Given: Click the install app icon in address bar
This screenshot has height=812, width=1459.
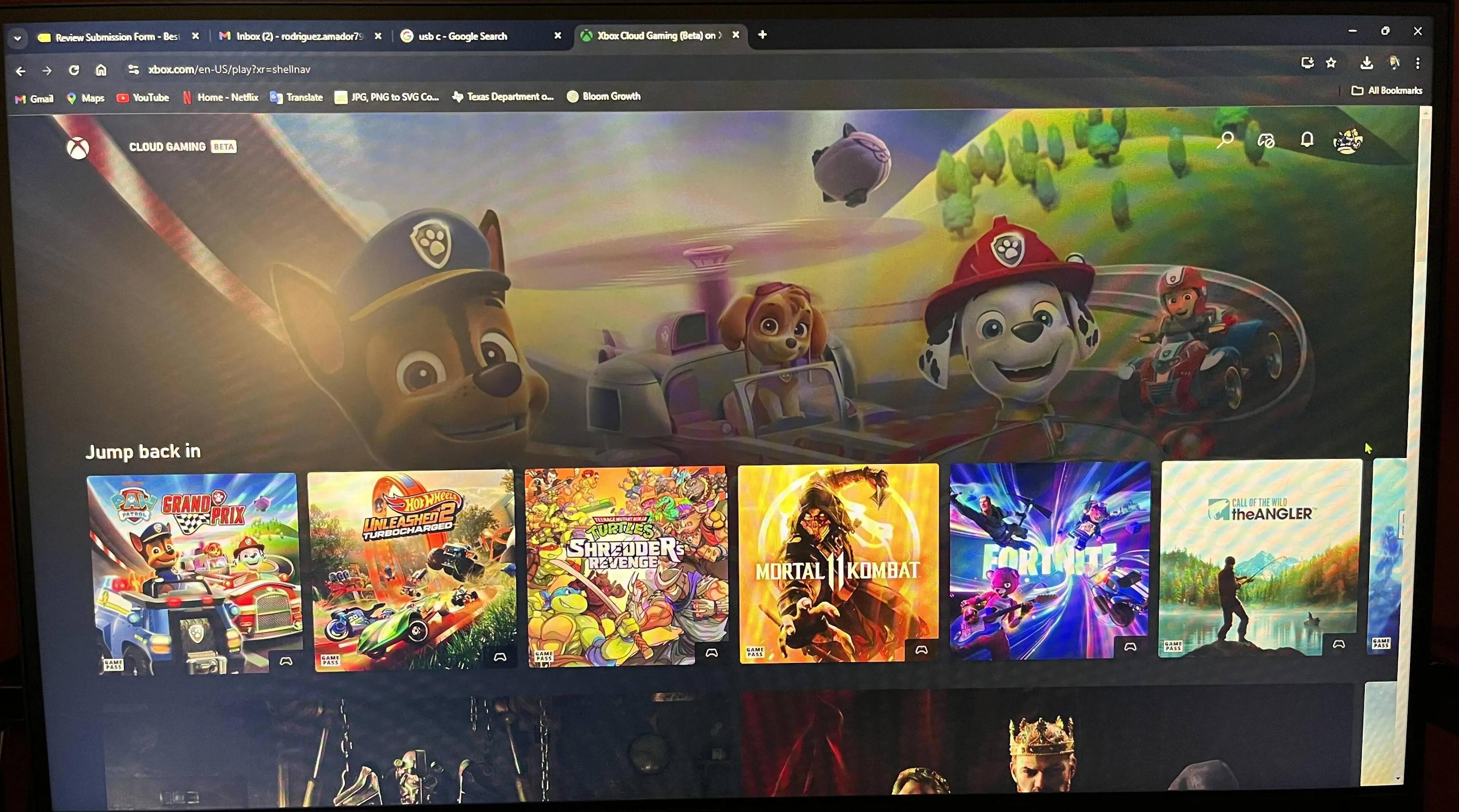Looking at the screenshot, I should [1307, 63].
